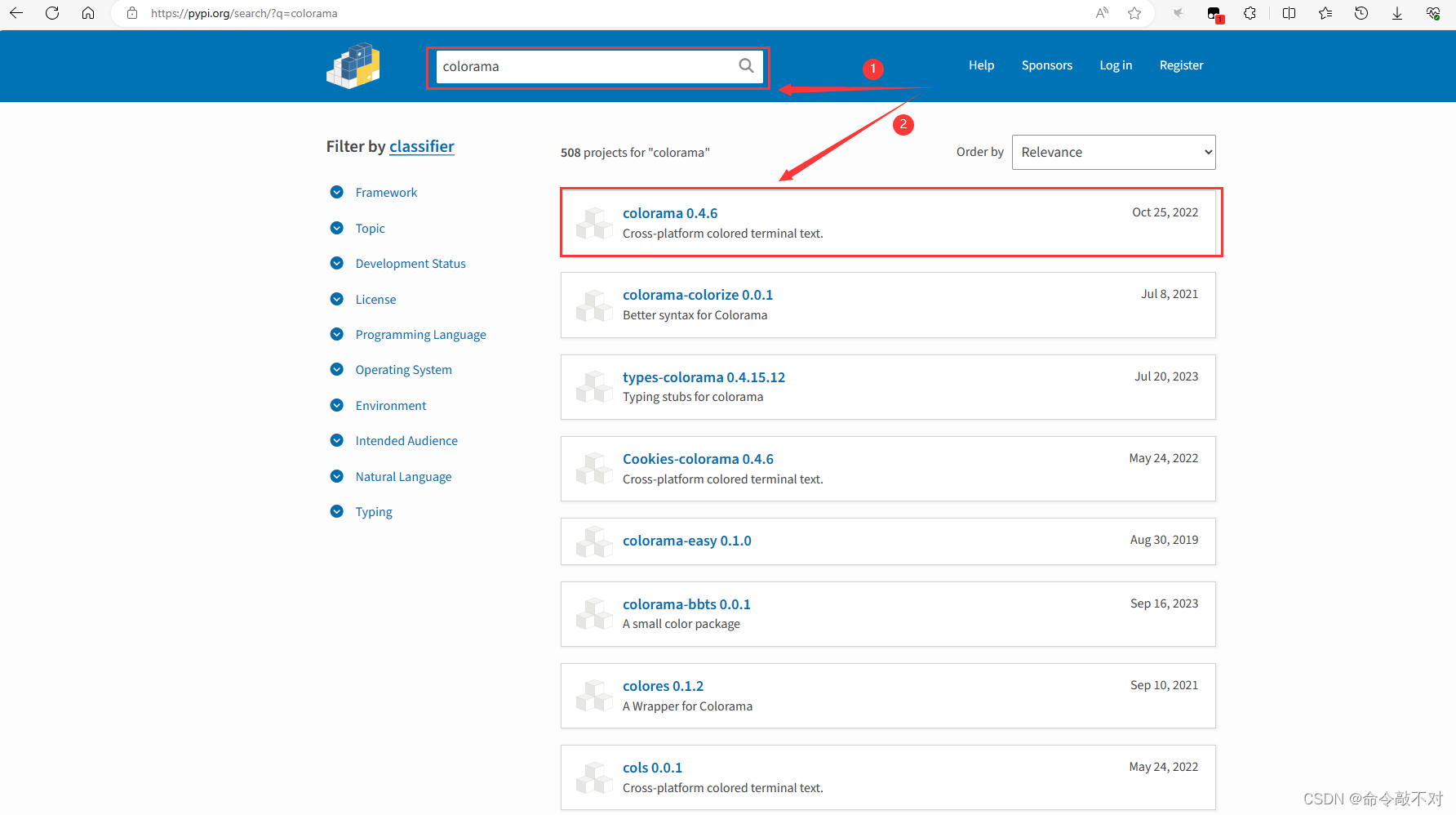
Task: Click the colorama-colorize package cube icon
Action: (x=594, y=305)
